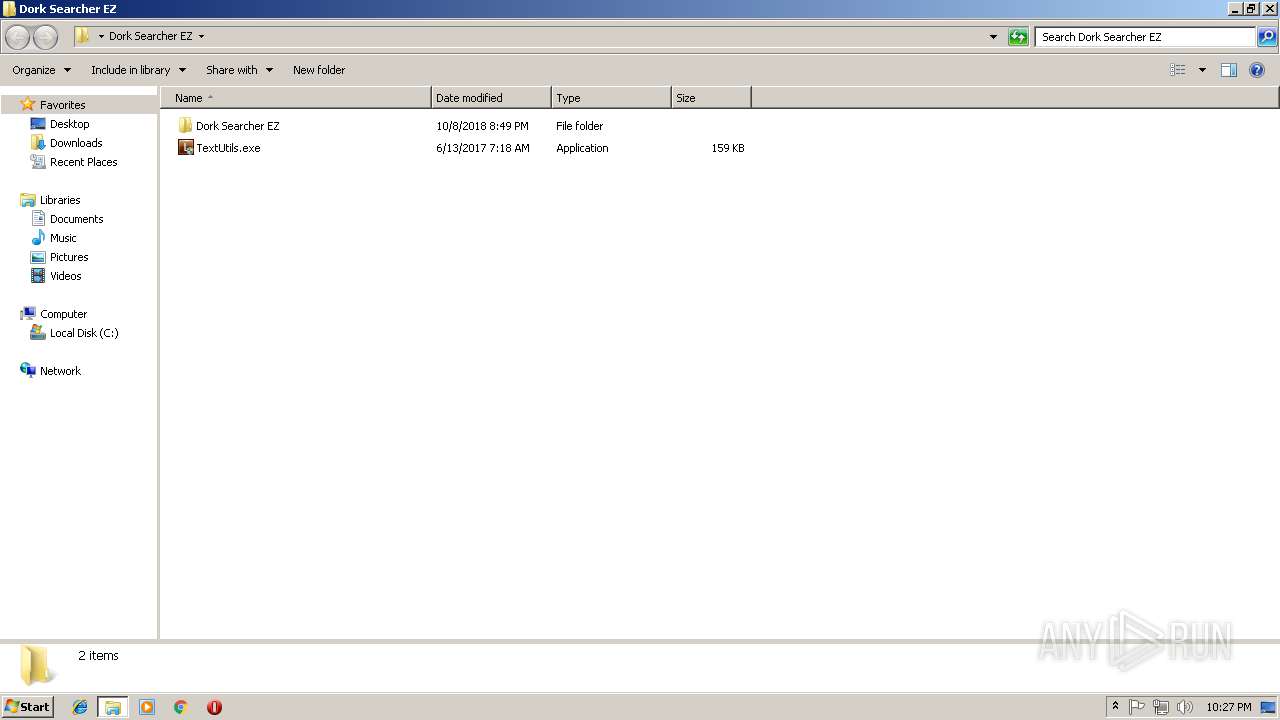This screenshot has width=1280, height=720.
Task: Open the Help question mark icon
Action: coord(1258,70)
